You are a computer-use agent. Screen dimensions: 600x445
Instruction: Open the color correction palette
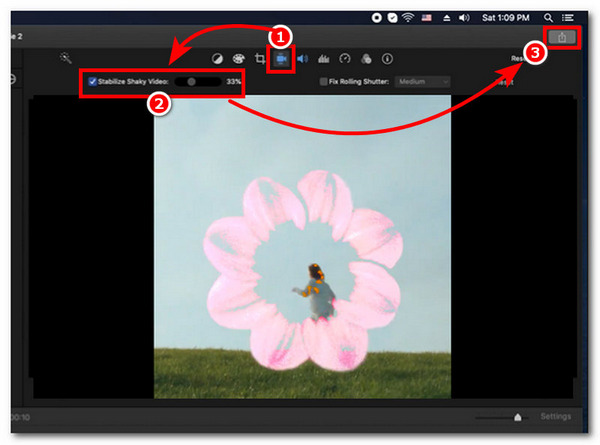click(x=238, y=59)
